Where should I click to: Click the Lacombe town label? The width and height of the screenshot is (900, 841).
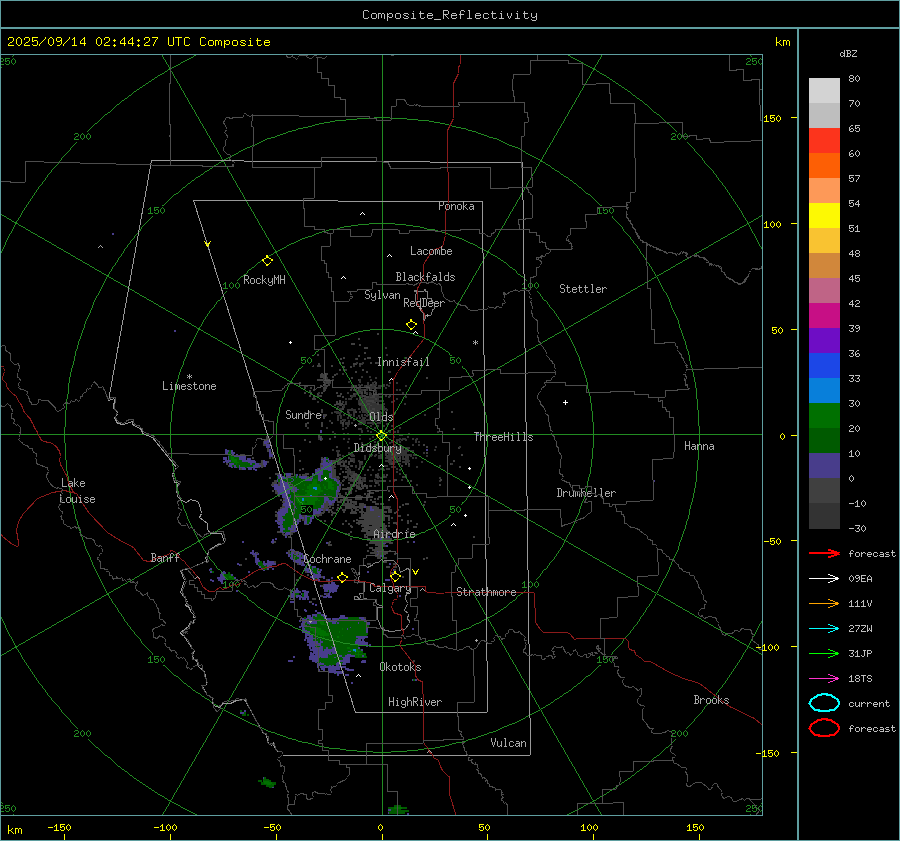[x=431, y=251]
